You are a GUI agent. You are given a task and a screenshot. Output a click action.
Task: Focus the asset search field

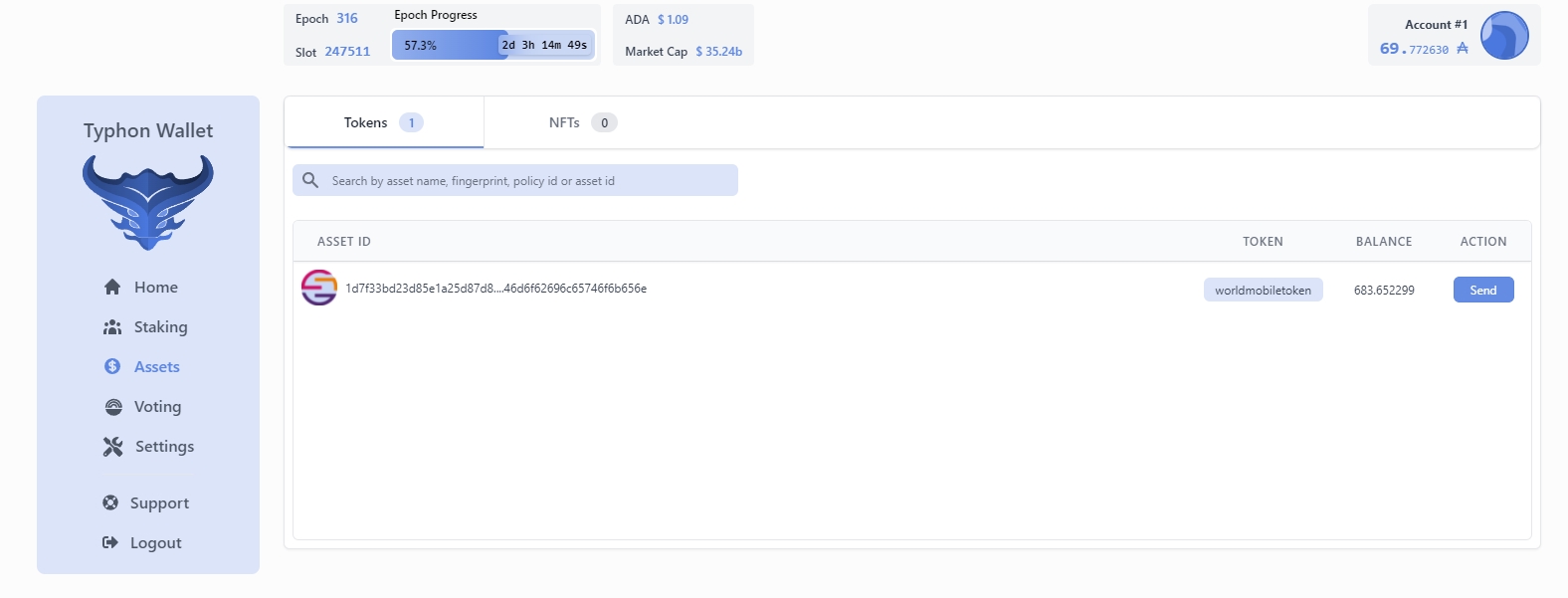(527, 180)
